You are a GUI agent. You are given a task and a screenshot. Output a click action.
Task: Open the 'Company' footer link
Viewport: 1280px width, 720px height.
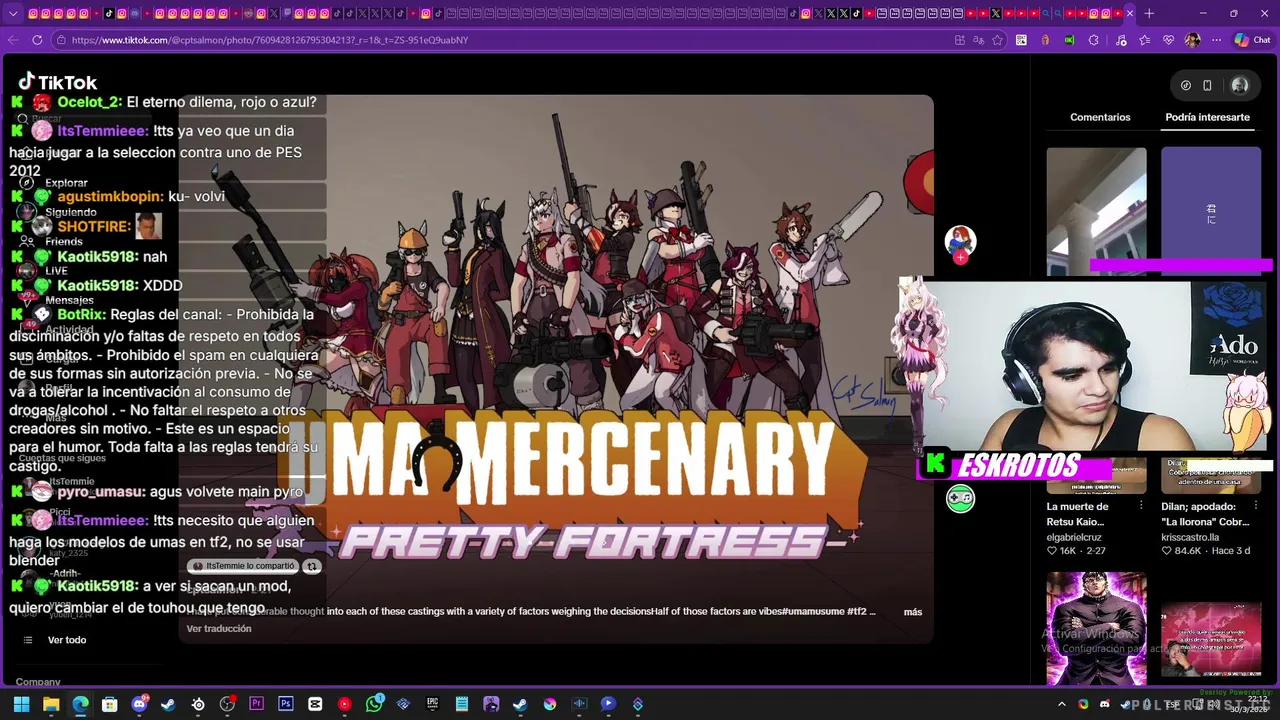(38, 682)
